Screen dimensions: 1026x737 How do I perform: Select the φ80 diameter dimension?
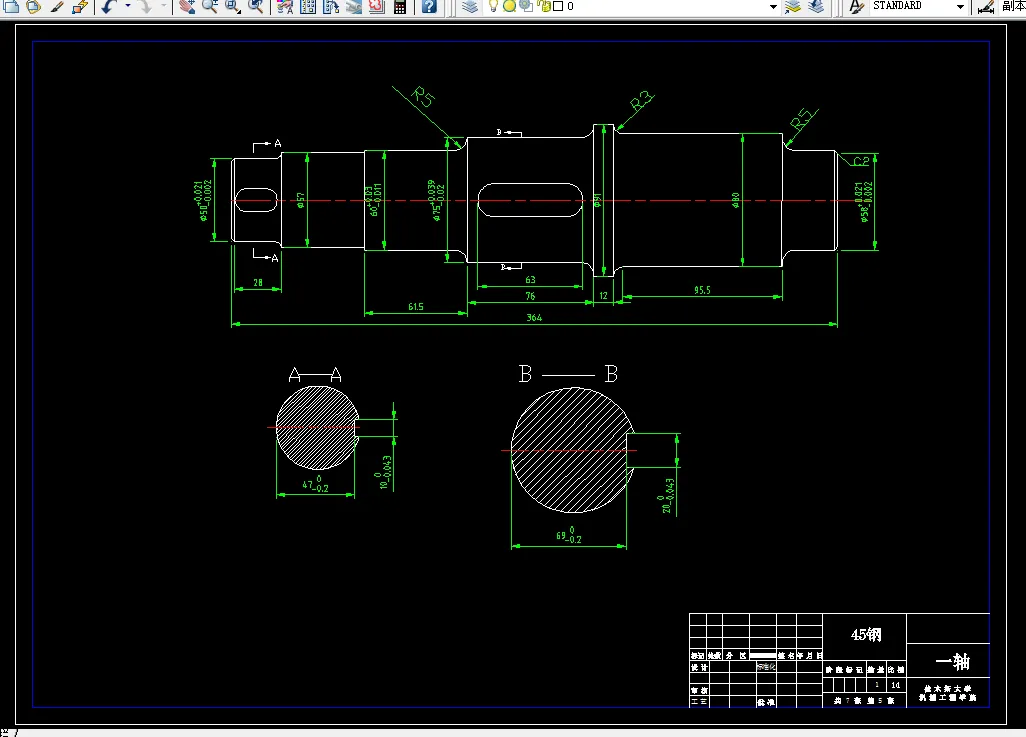click(x=735, y=200)
